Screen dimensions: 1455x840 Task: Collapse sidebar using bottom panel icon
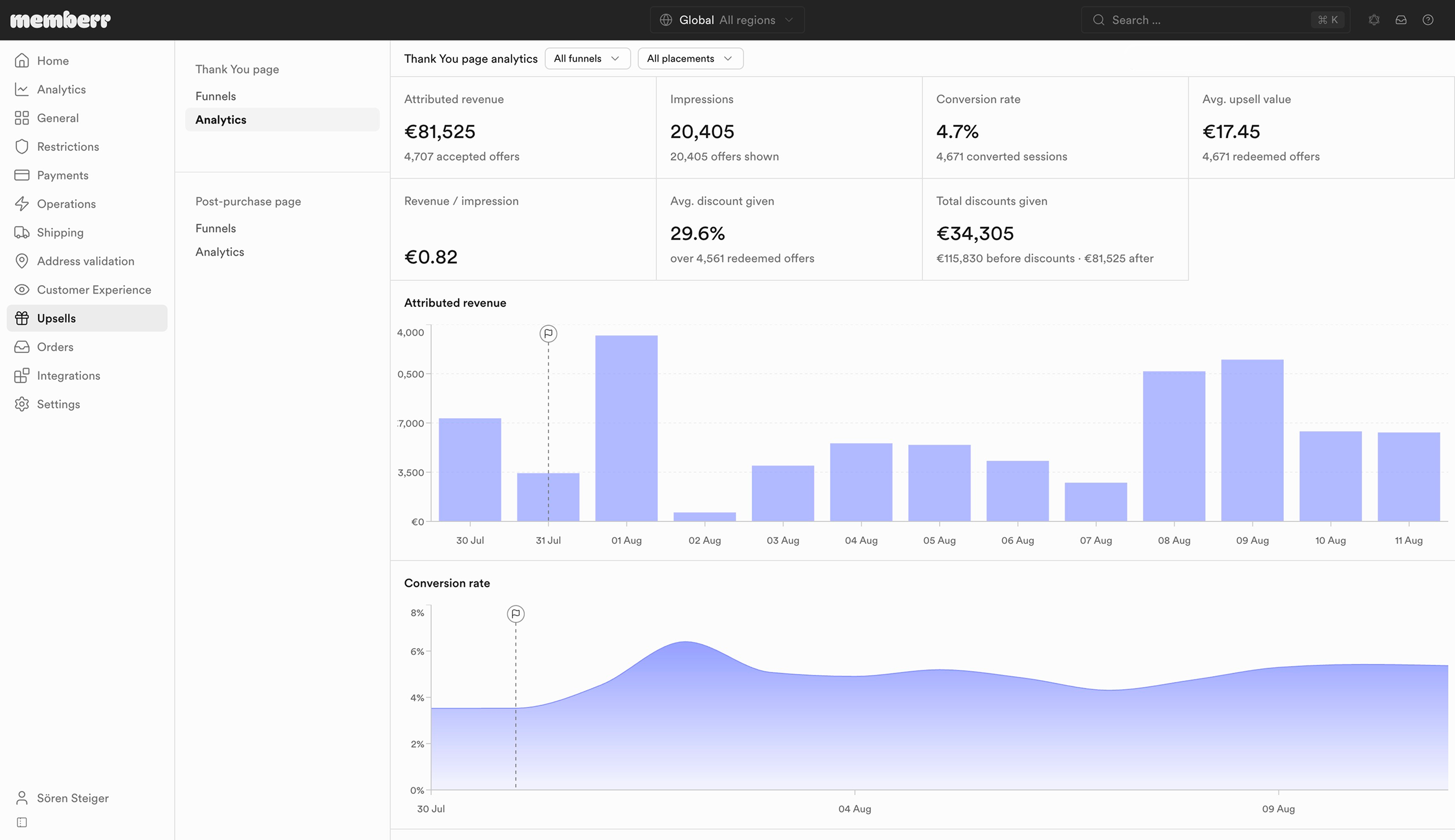point(22,822)
